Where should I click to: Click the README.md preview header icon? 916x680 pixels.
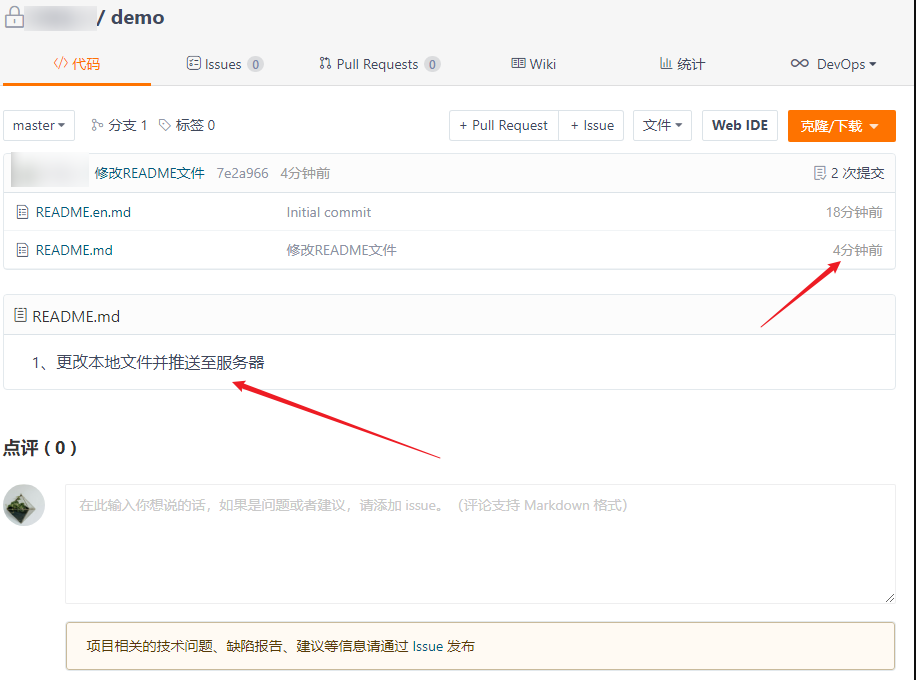click(20, 315)
